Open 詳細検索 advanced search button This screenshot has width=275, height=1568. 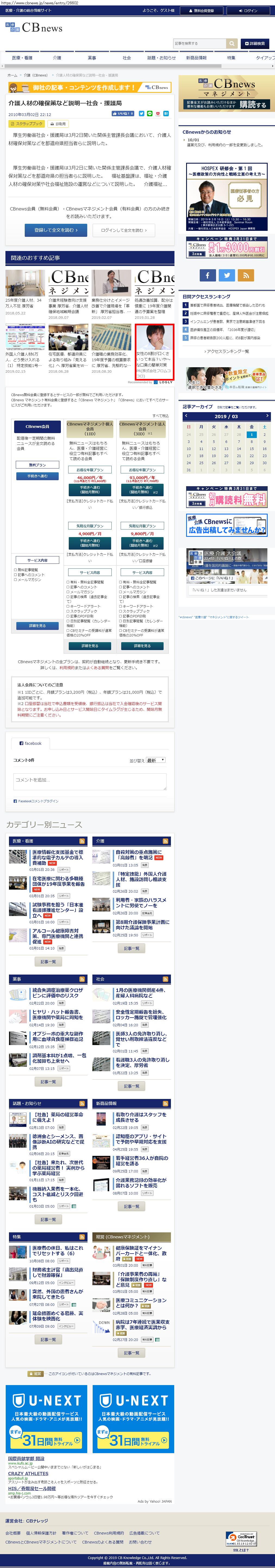tap(254, 43)
